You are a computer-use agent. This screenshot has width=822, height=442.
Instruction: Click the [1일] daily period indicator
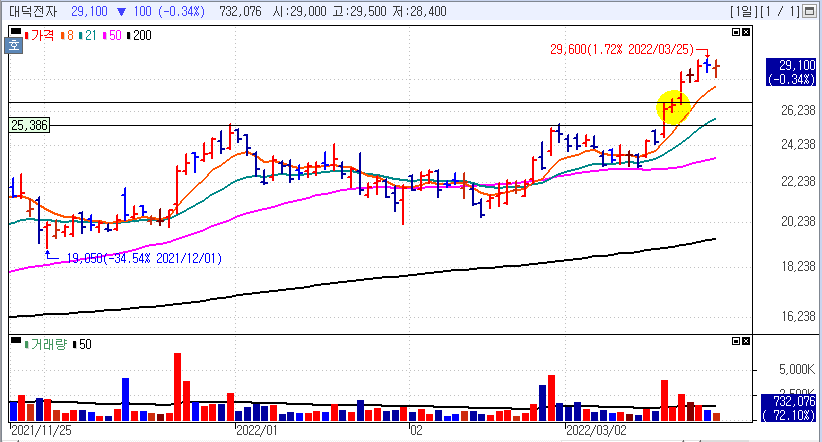[x=744, y=11]
